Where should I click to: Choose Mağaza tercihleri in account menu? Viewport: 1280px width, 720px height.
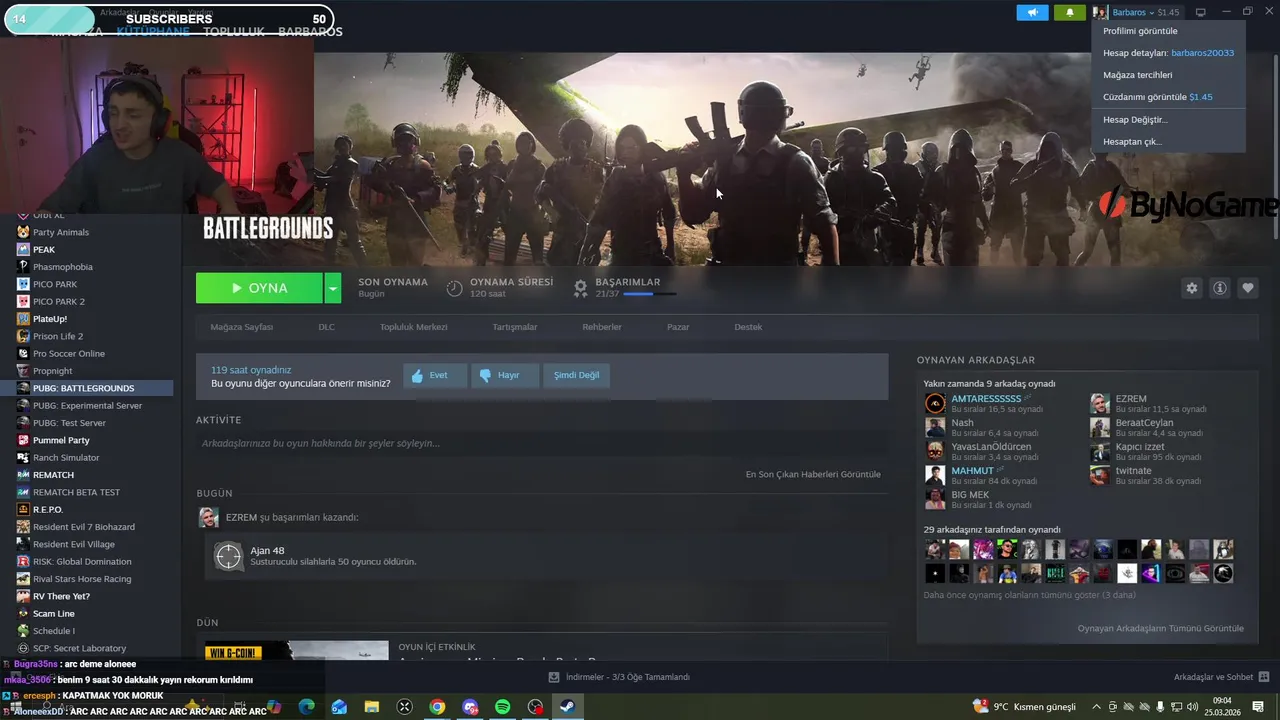(x=1137, y=75)
